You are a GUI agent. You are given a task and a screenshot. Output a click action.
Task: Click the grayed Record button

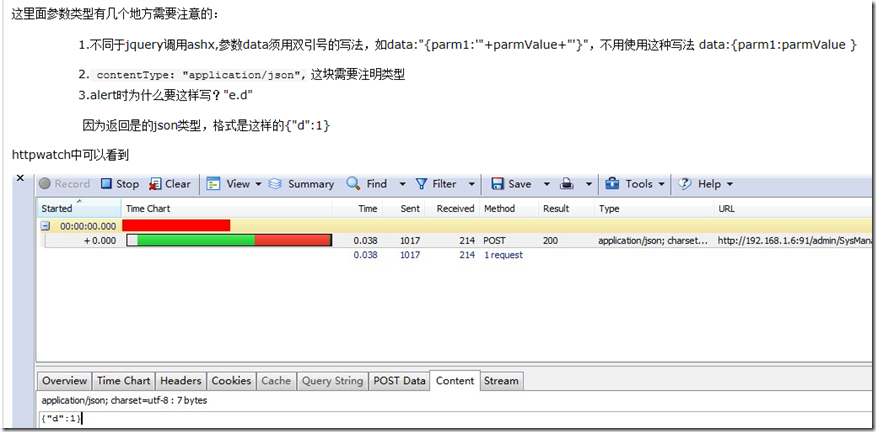click(x=65, y=184)
